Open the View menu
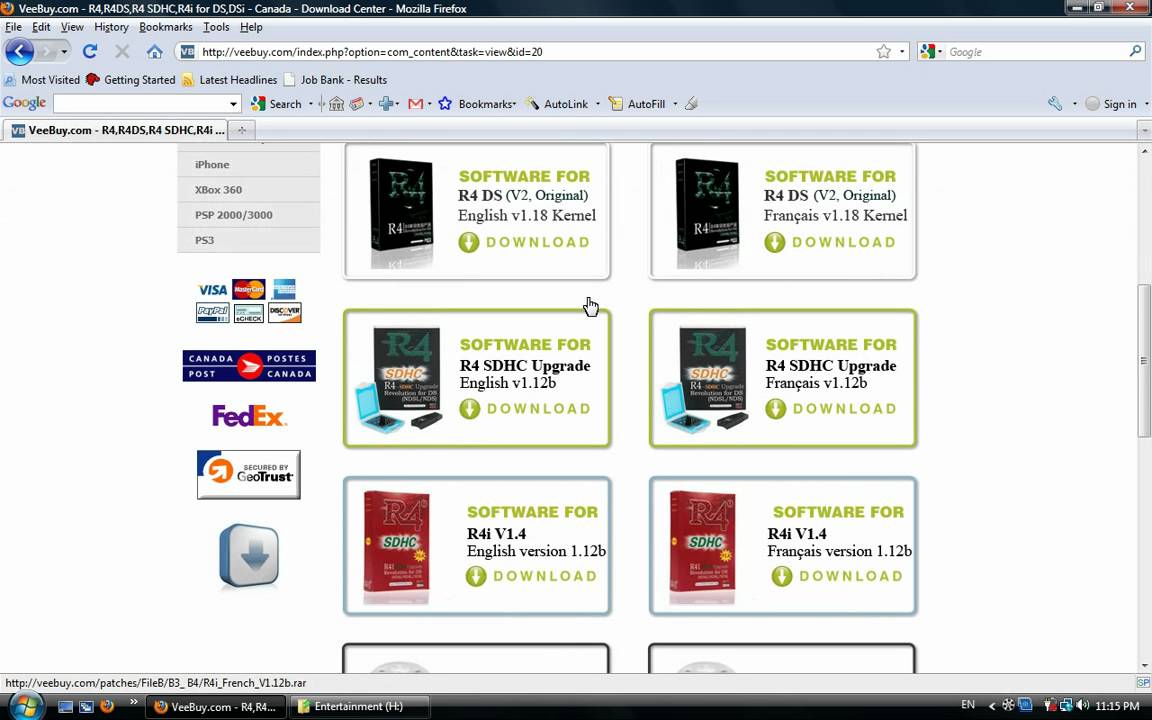Image resolution: width=1152 pixels, height=720 pixels. [72, 27]
